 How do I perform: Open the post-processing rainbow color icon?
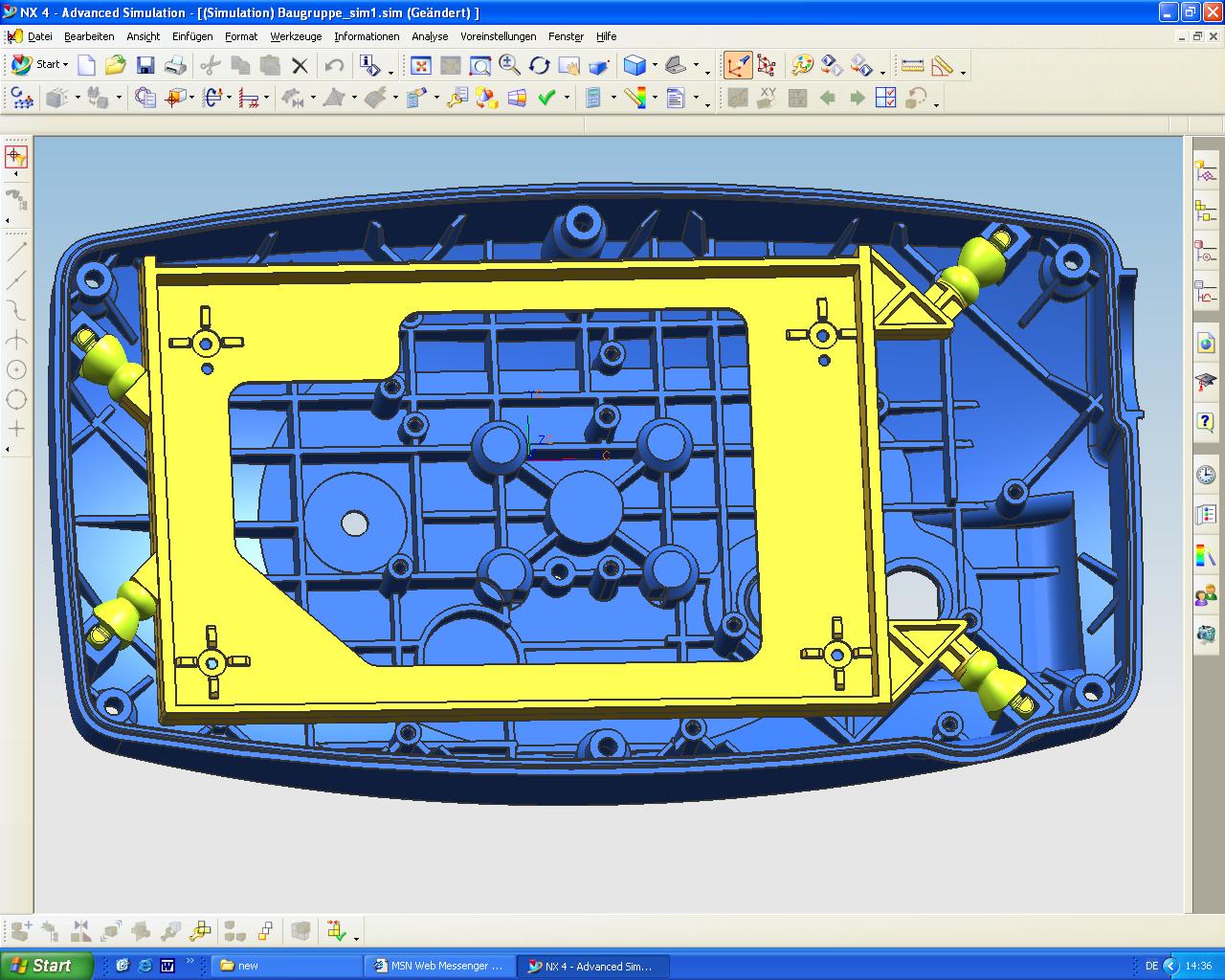[x=636, y=98]
